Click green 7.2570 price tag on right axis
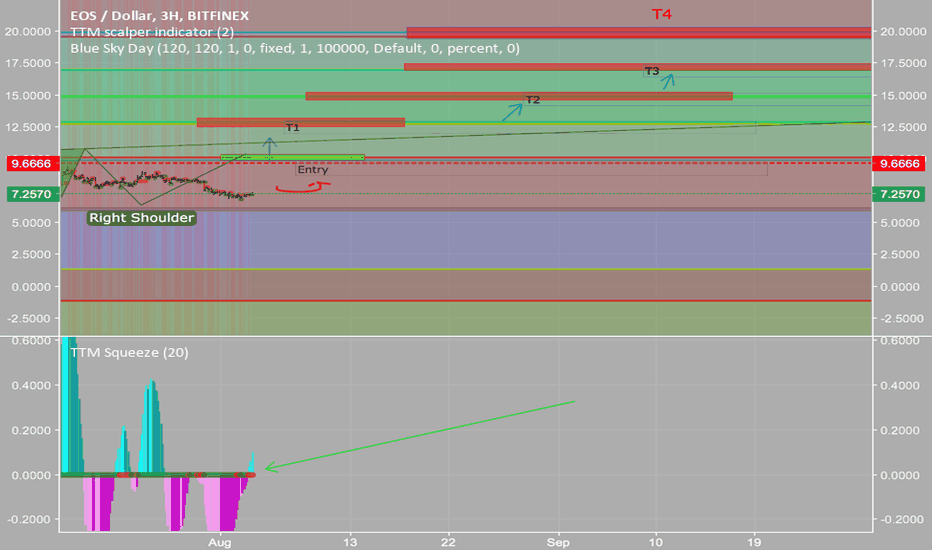Screen dimensions: 932x550 (x=899, y=194)
